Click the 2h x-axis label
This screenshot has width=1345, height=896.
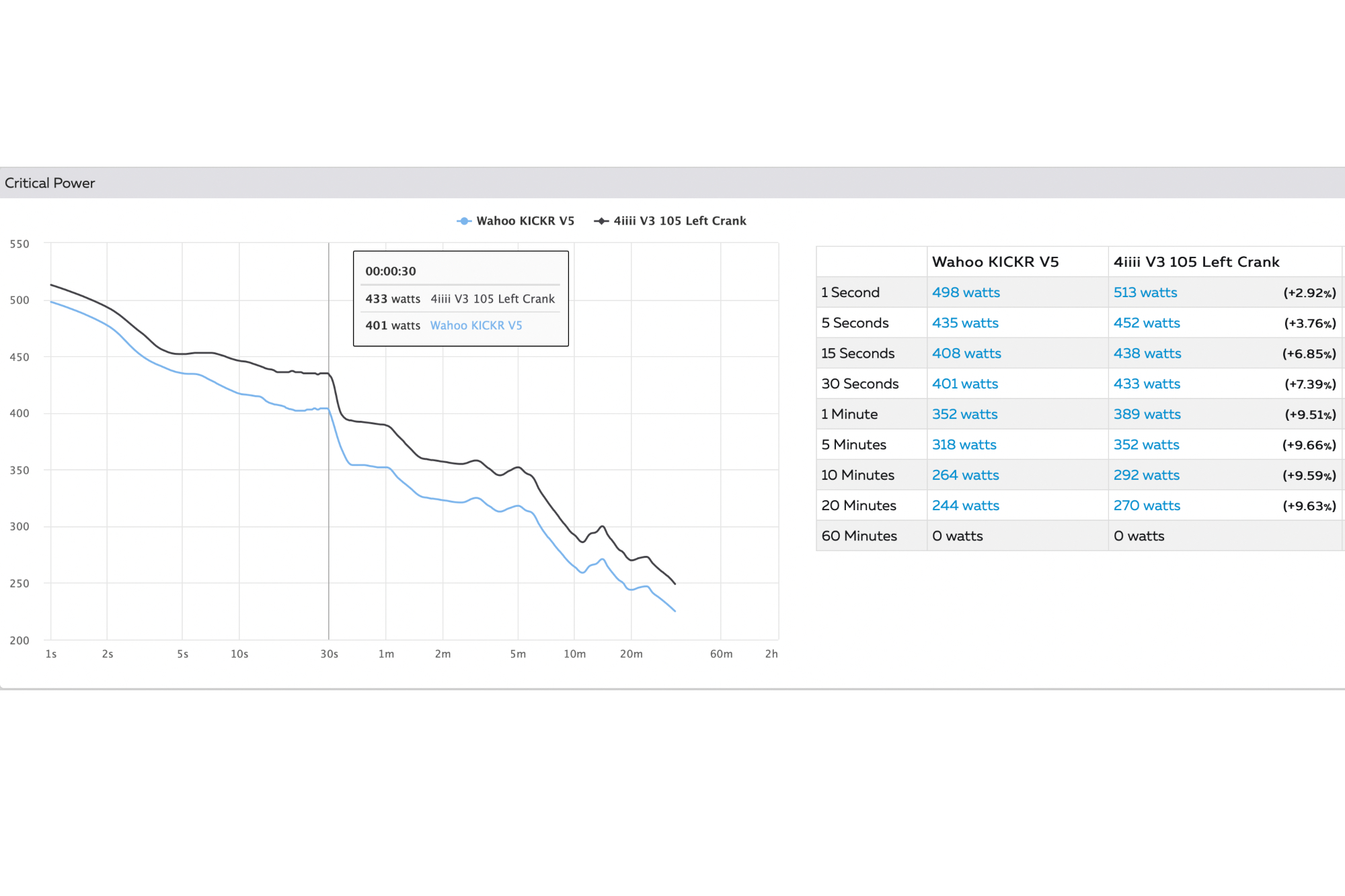pyautogui.click(x=771, y=654)
